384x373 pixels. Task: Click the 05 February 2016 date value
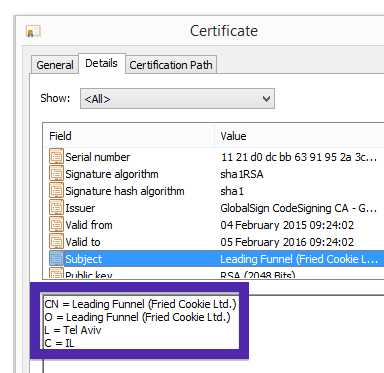[x=287, y=242]
